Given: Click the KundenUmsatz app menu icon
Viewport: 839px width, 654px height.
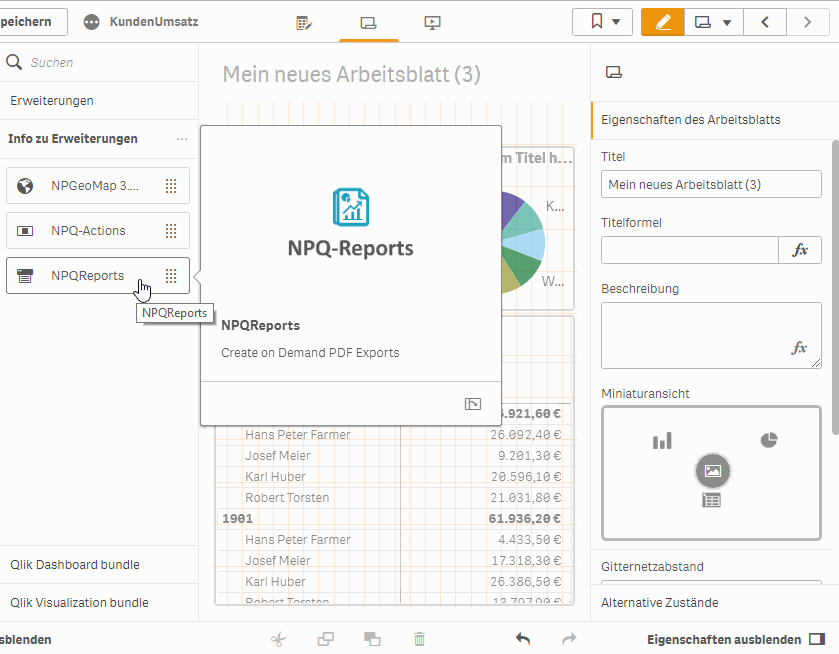Looking at the screenshot, I should click(x=91, y=22).
